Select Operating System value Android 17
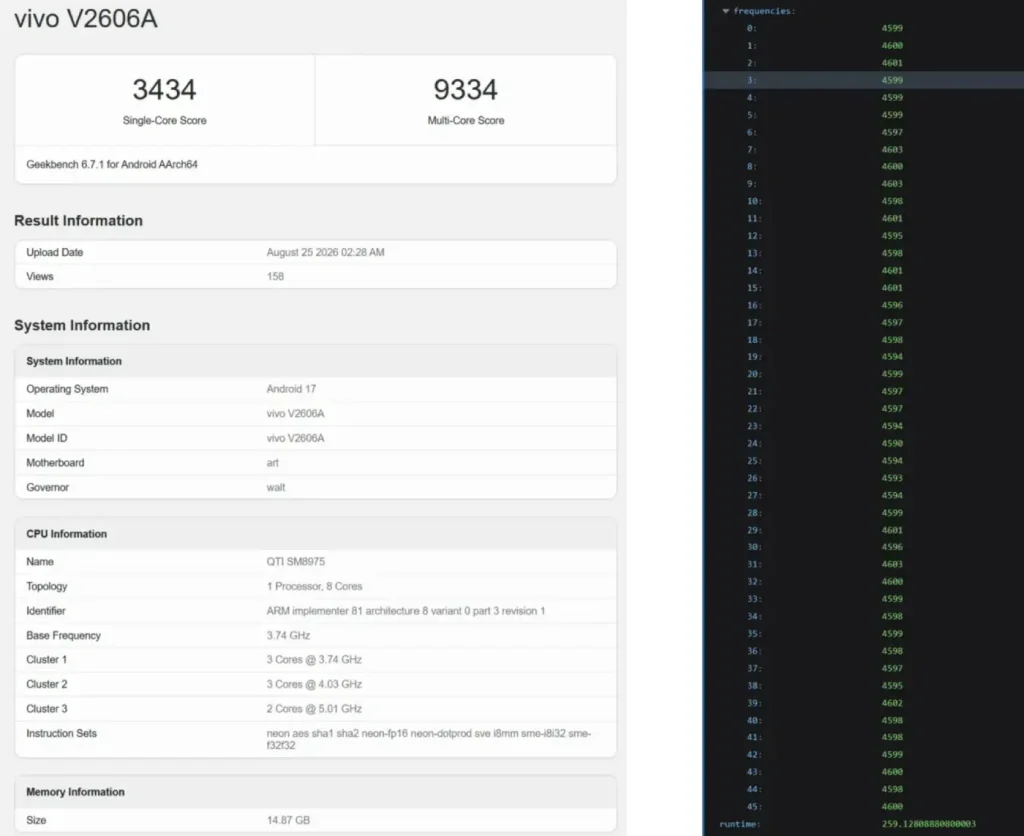The height and width of the screenshot is (836, 1024). click(291, 389)
